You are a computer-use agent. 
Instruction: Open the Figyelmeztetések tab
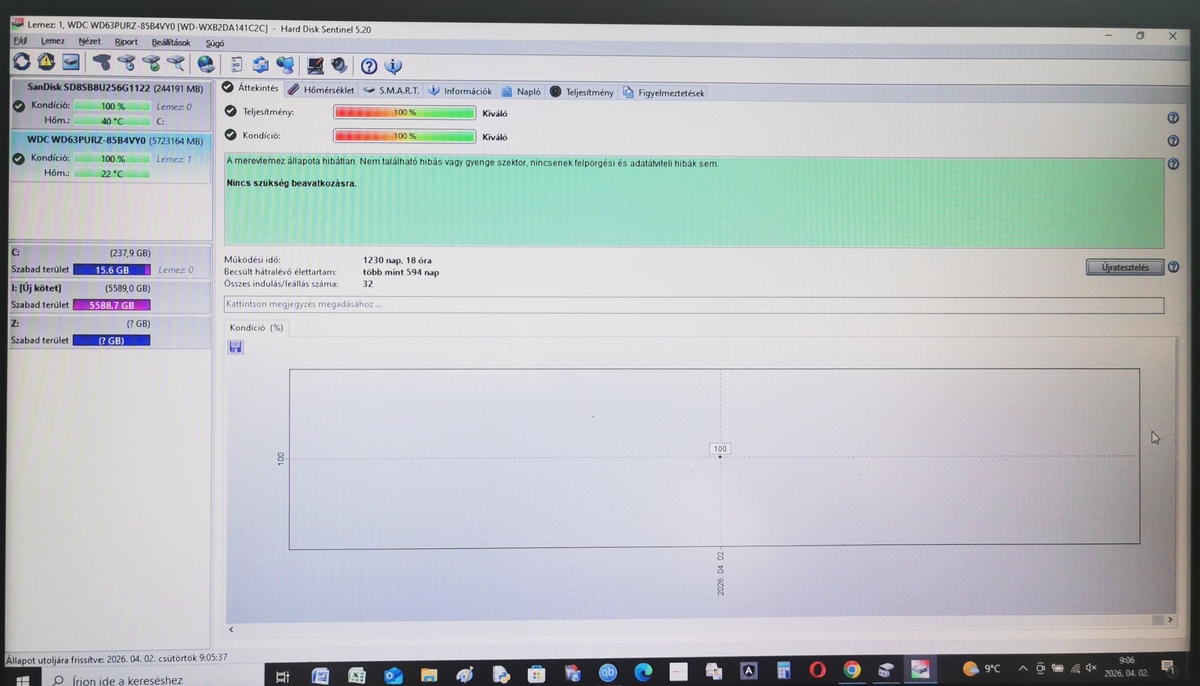coord(664,93)
